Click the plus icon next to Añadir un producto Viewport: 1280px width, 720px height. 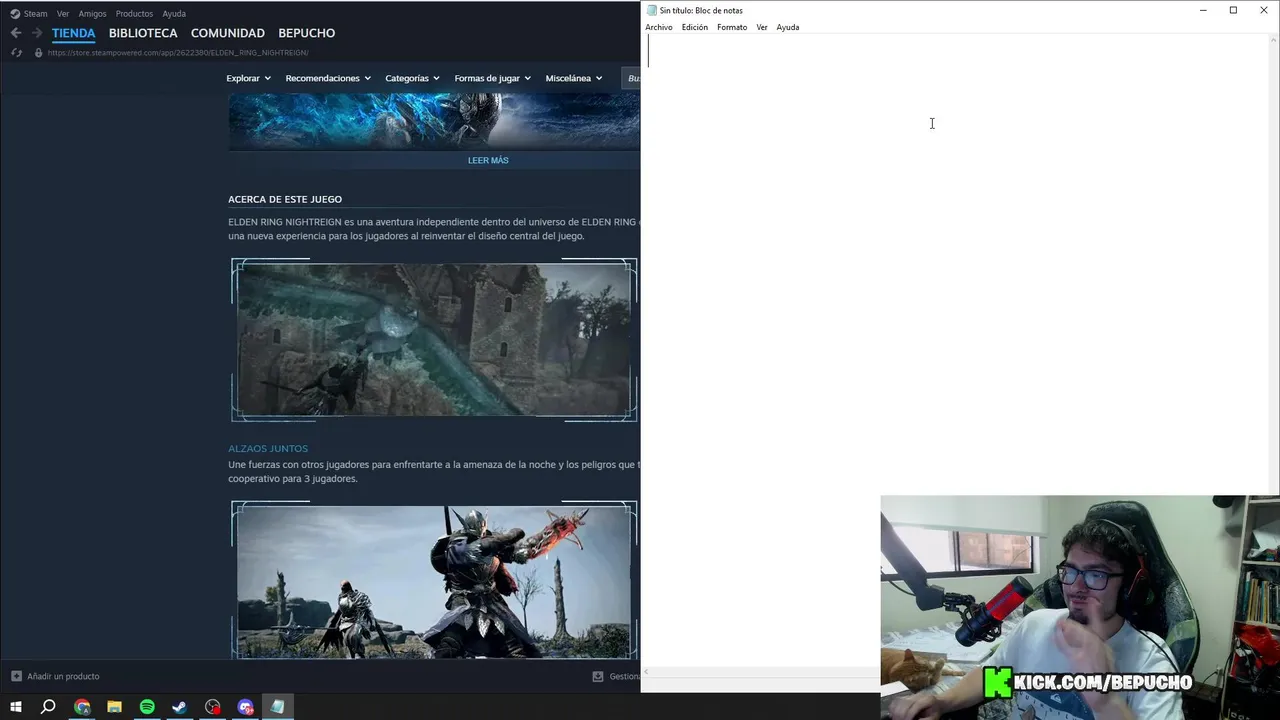[16, 676]
